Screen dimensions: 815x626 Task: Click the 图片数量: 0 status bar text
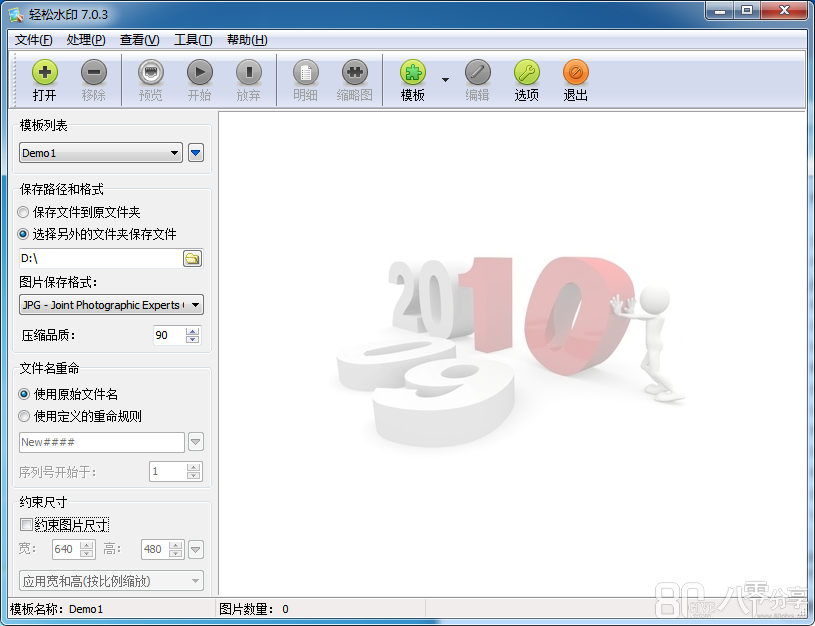254,609
